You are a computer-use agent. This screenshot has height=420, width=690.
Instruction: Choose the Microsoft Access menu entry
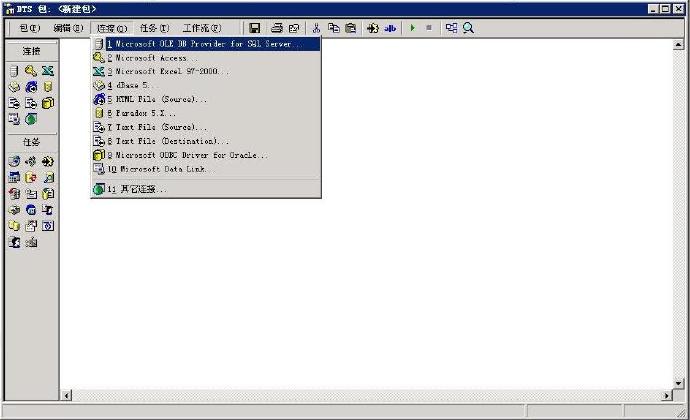[206, 58]
